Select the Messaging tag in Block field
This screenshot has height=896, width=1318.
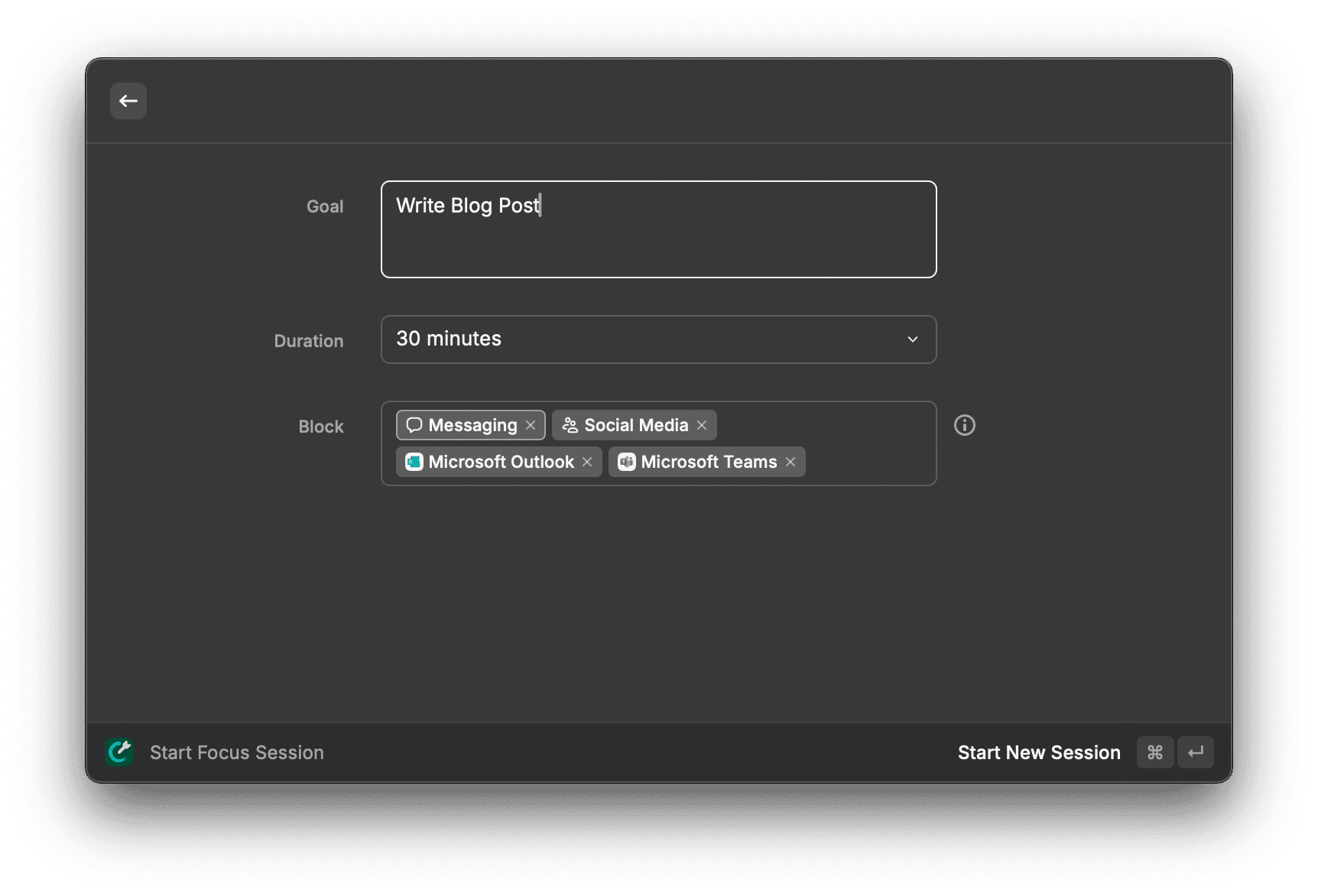click(472, 425)
